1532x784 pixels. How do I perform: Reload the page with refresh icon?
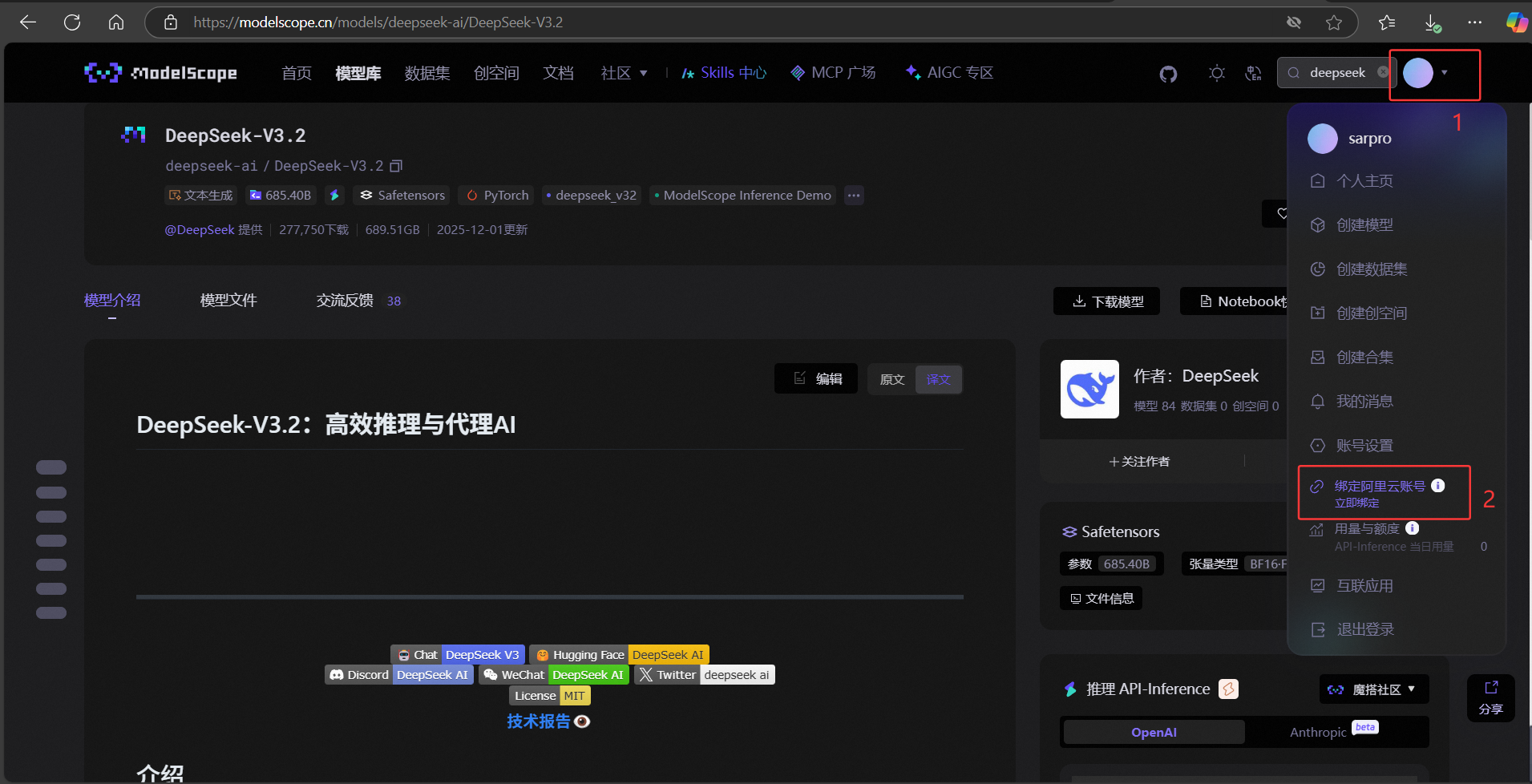pos(72,22)
